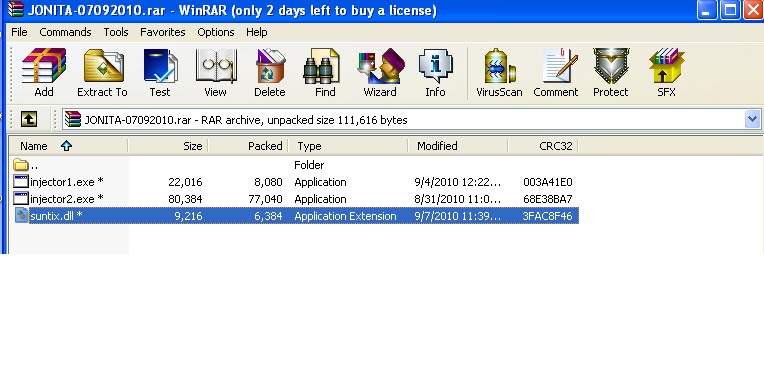764x384 pixels.
Task: Sort by the CRC32 column header
Action: coord(543,146)
